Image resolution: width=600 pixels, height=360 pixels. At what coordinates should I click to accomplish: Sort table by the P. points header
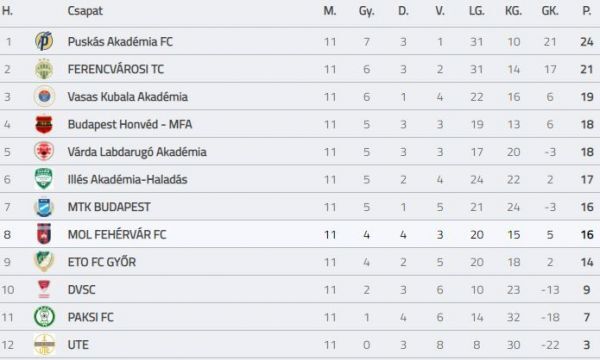[x=587, y=11]
